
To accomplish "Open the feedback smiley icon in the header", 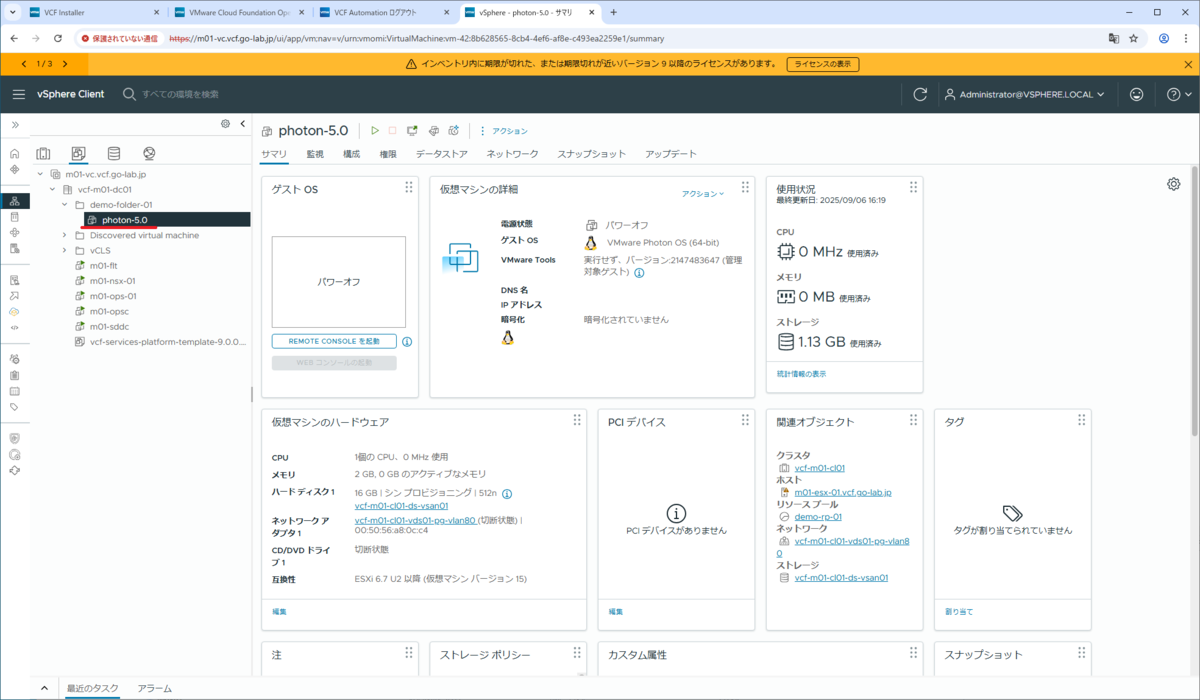I will (1137, 94).
